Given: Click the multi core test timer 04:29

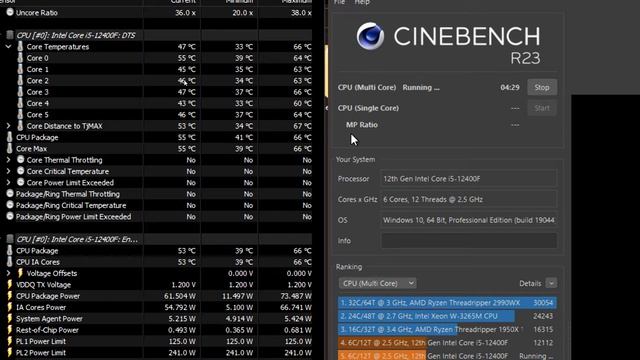Looking at the screenshot, I should tap(510, 87).
